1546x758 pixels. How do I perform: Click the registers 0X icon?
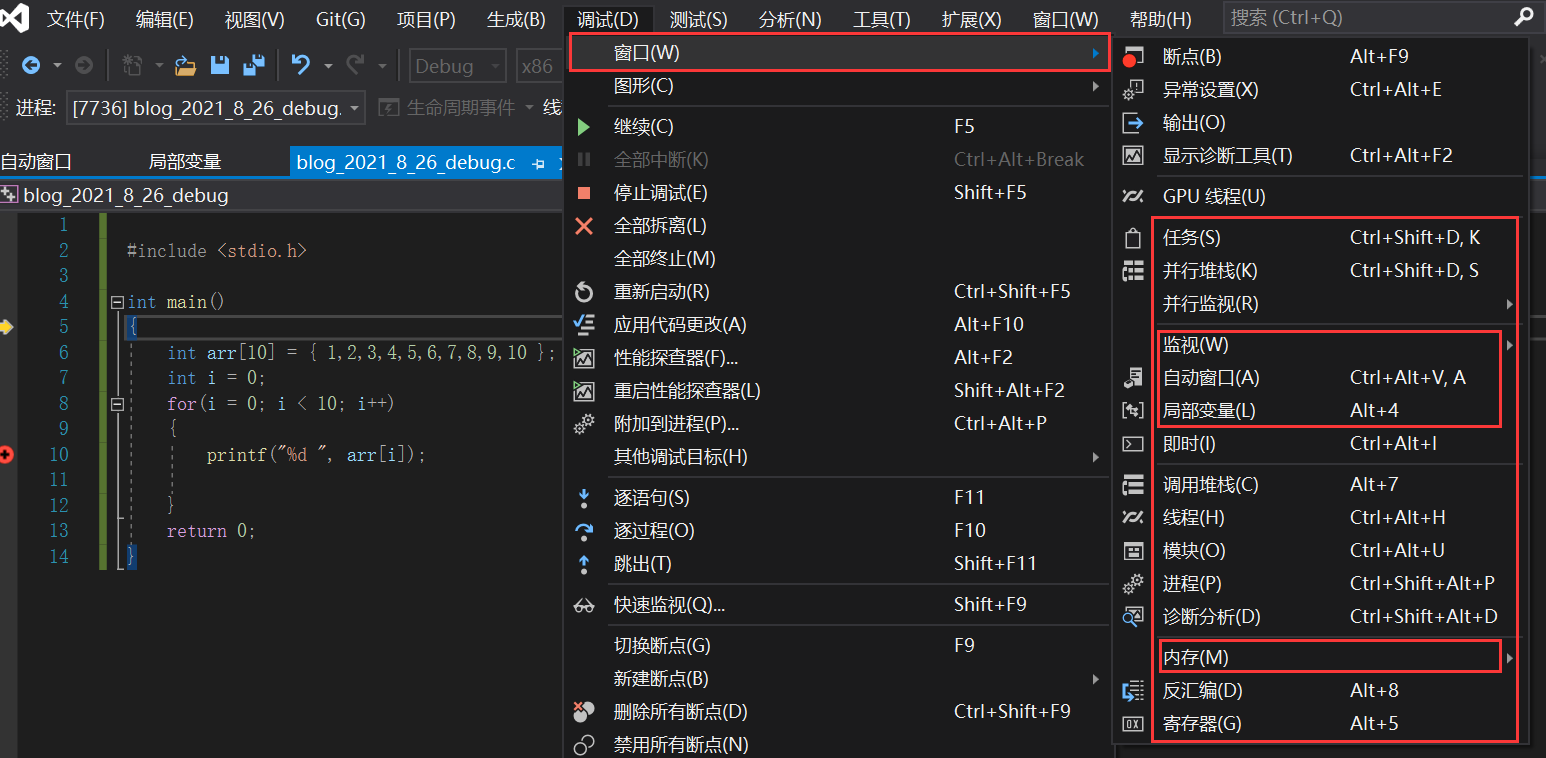coord(1132,724)
